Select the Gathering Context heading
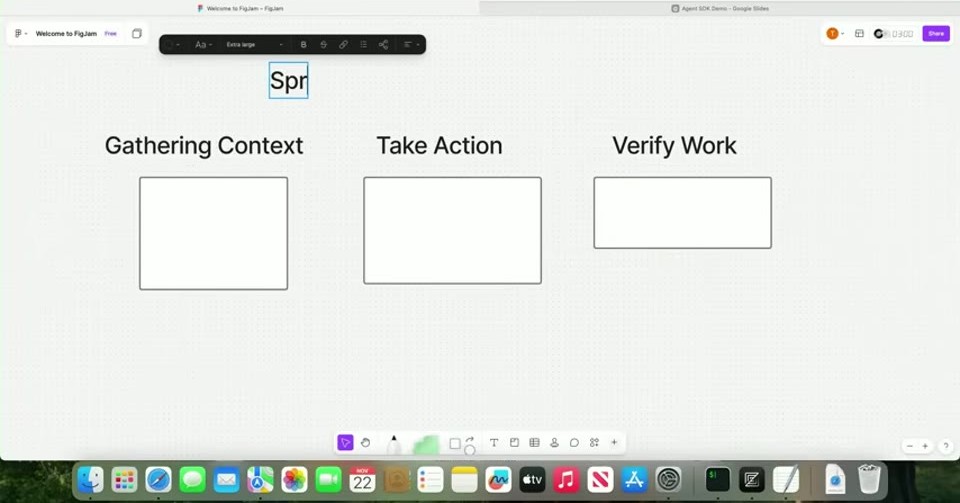The width and height of the screenshot is (960, 503). (x=204, y=146)
